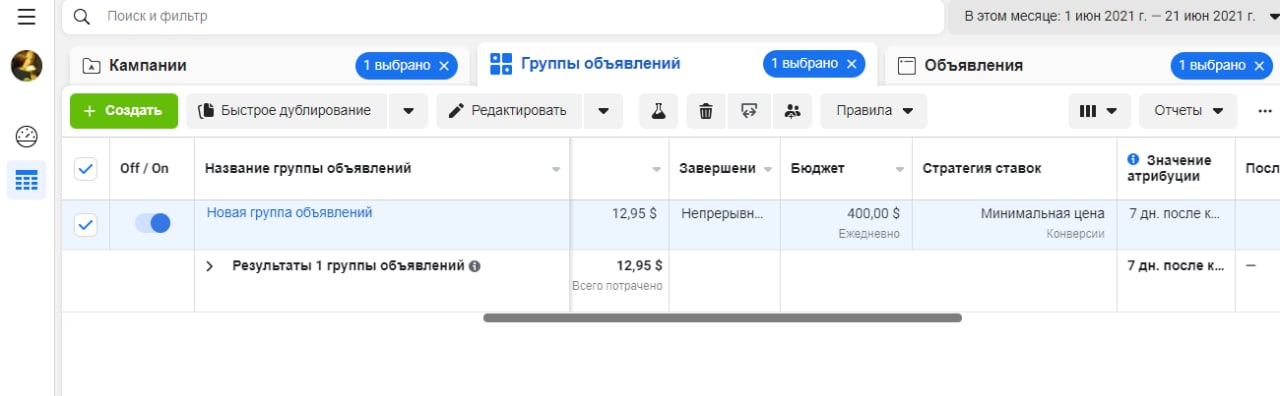This screenshot has height=396, width=1280.
Task: Click the trash delete icon
Action: 706,111
